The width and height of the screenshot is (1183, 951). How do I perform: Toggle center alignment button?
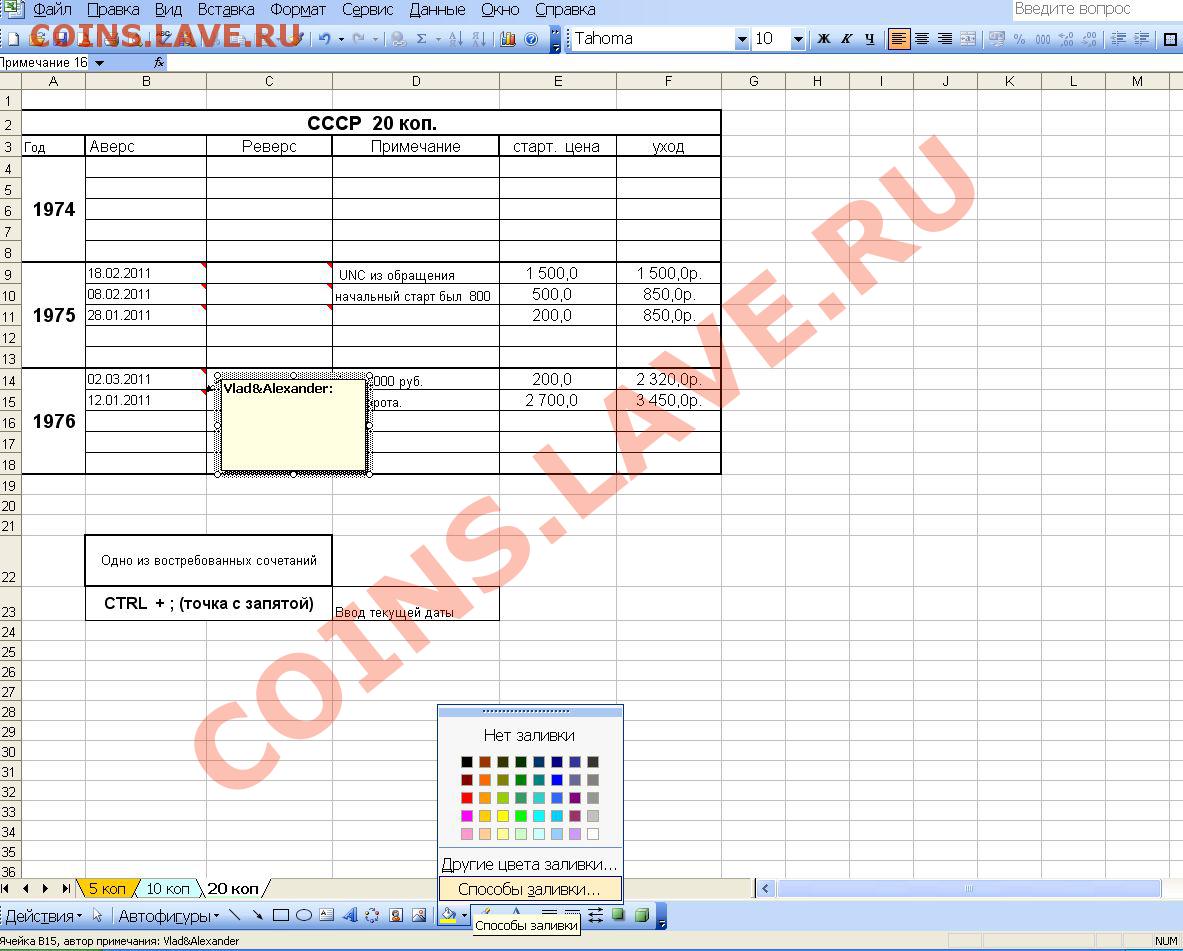922,39
